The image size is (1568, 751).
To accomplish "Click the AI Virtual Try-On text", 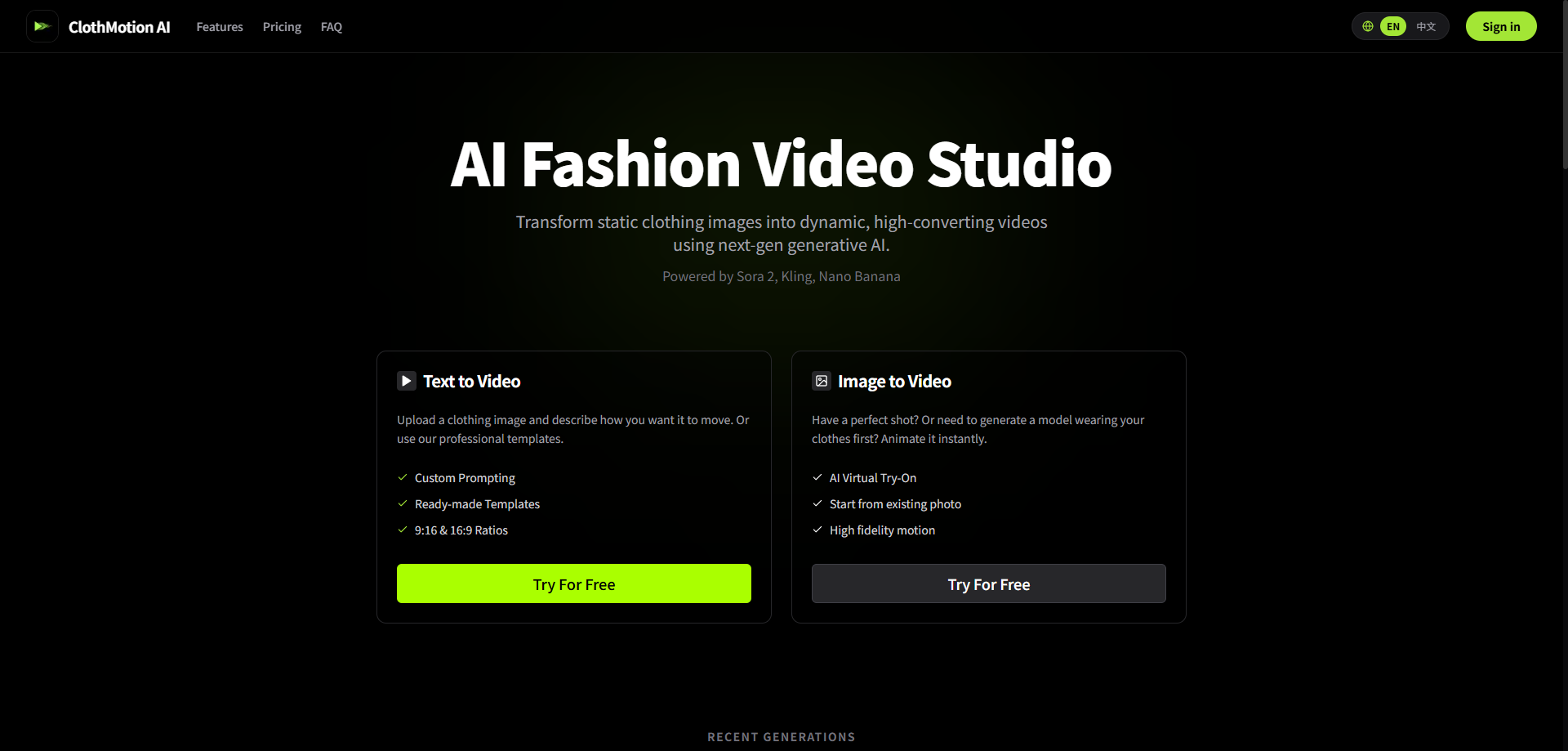I will pyautogui.click(x=873, y=478).
